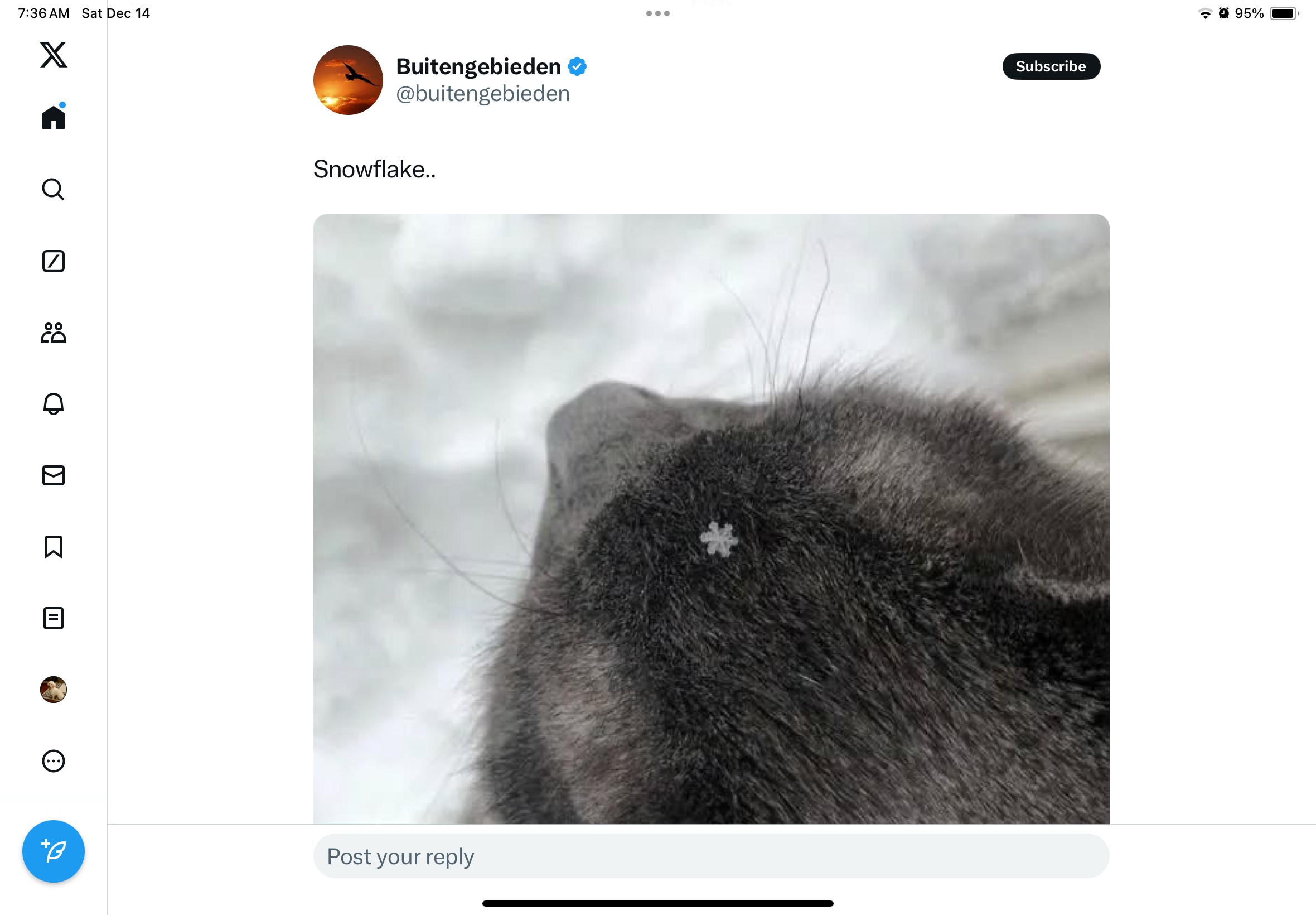Tap the three-dot multitasking control at top
The width and height of the screenshot is (1316, 915).
[657, 13]
